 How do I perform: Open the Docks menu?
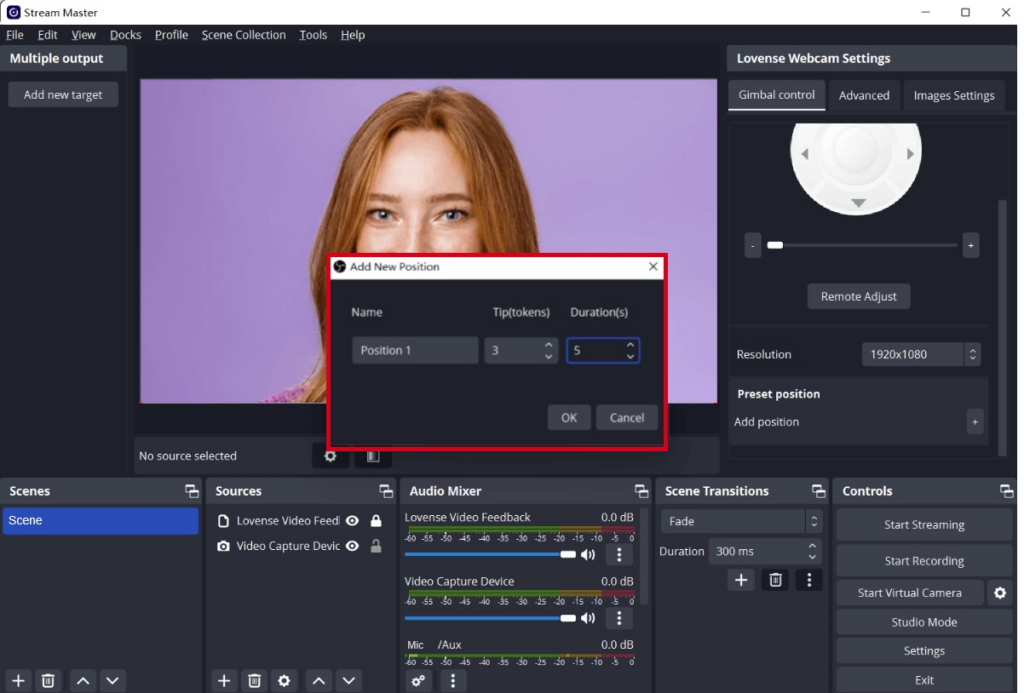[125, 35]
